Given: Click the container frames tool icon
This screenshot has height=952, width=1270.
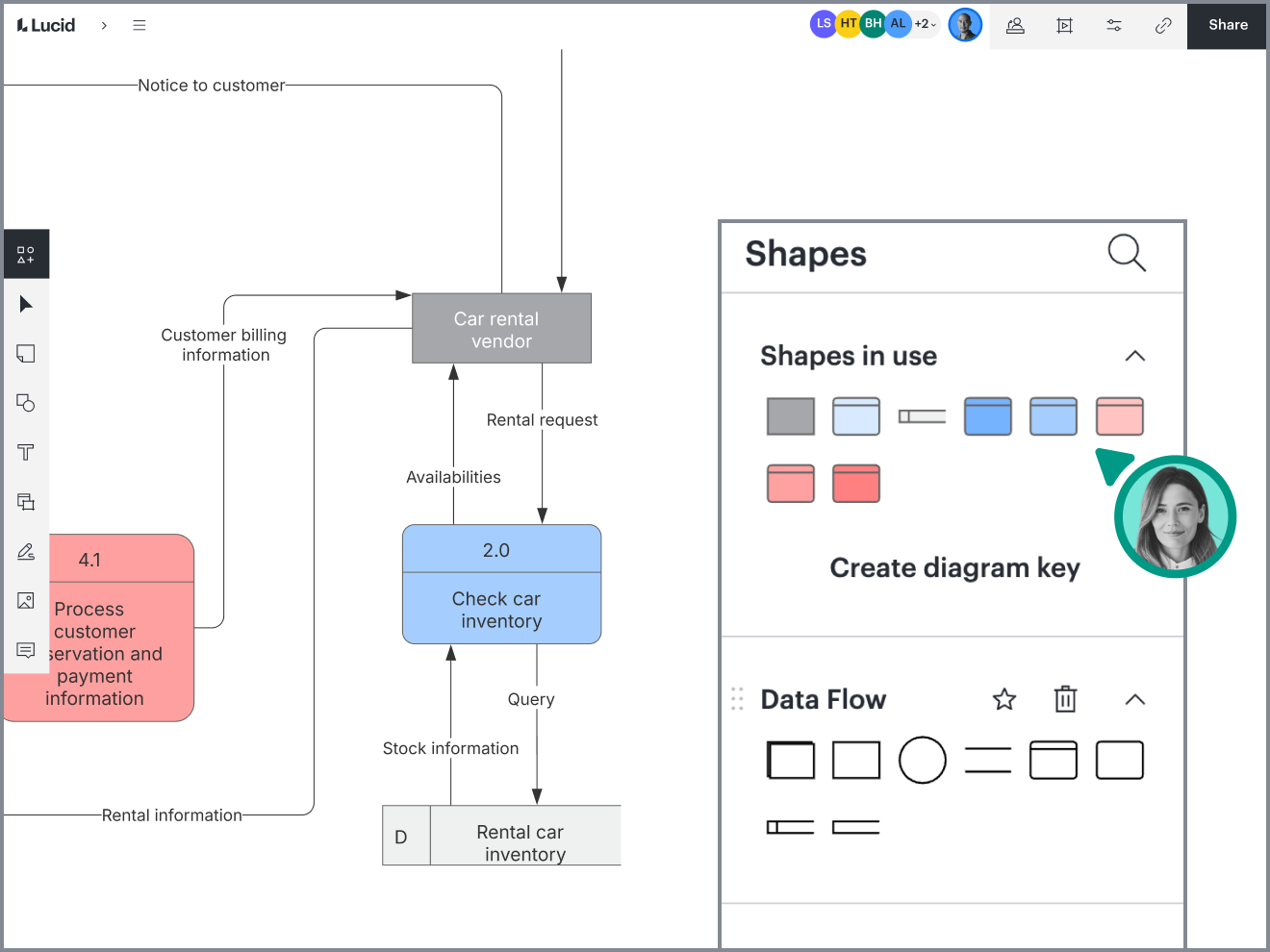Looking at the screenshot, I should 26,502.
